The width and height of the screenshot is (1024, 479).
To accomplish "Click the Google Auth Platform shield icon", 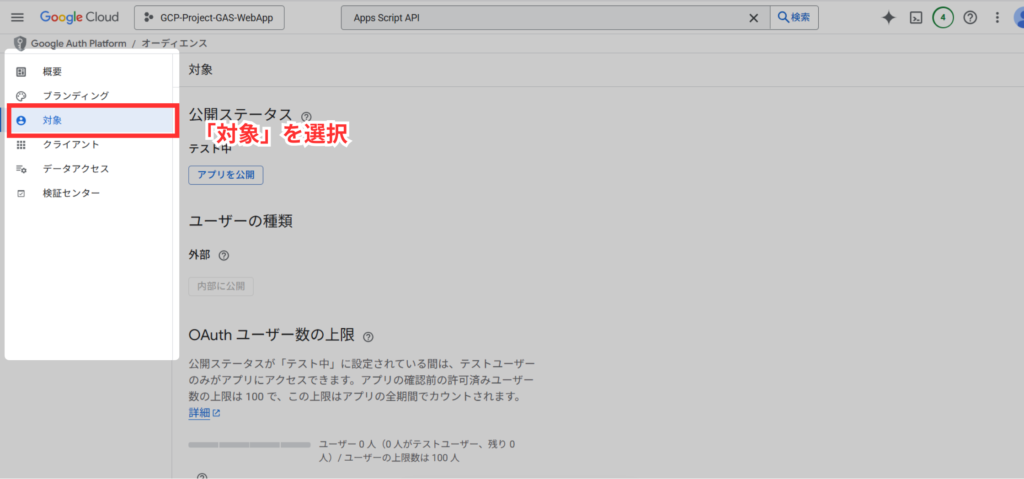I will coord(20,44).
